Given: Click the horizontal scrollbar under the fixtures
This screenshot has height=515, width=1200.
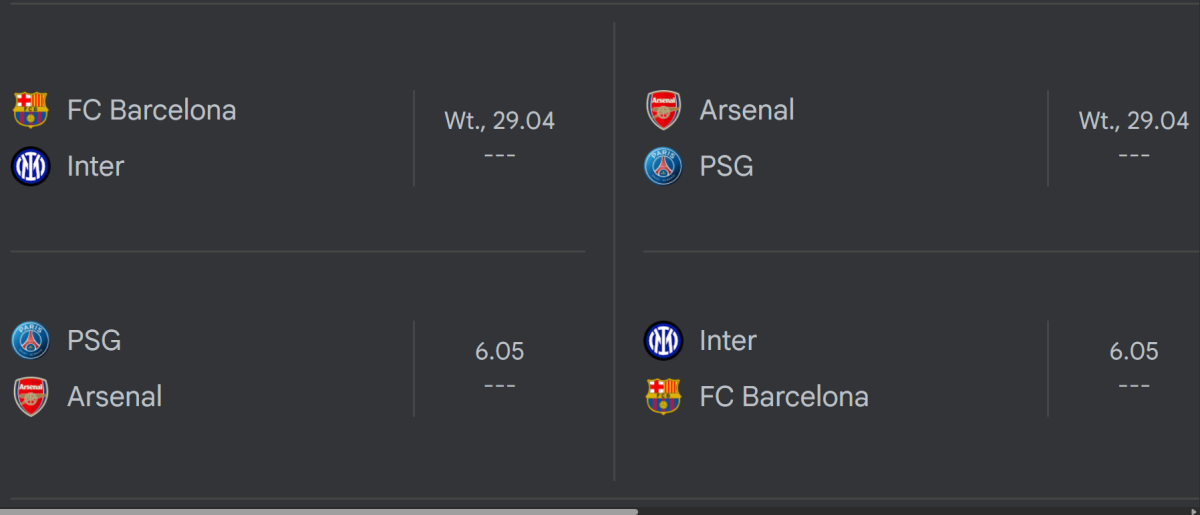Looking at the screenshot, I should [x=320, y=511].
